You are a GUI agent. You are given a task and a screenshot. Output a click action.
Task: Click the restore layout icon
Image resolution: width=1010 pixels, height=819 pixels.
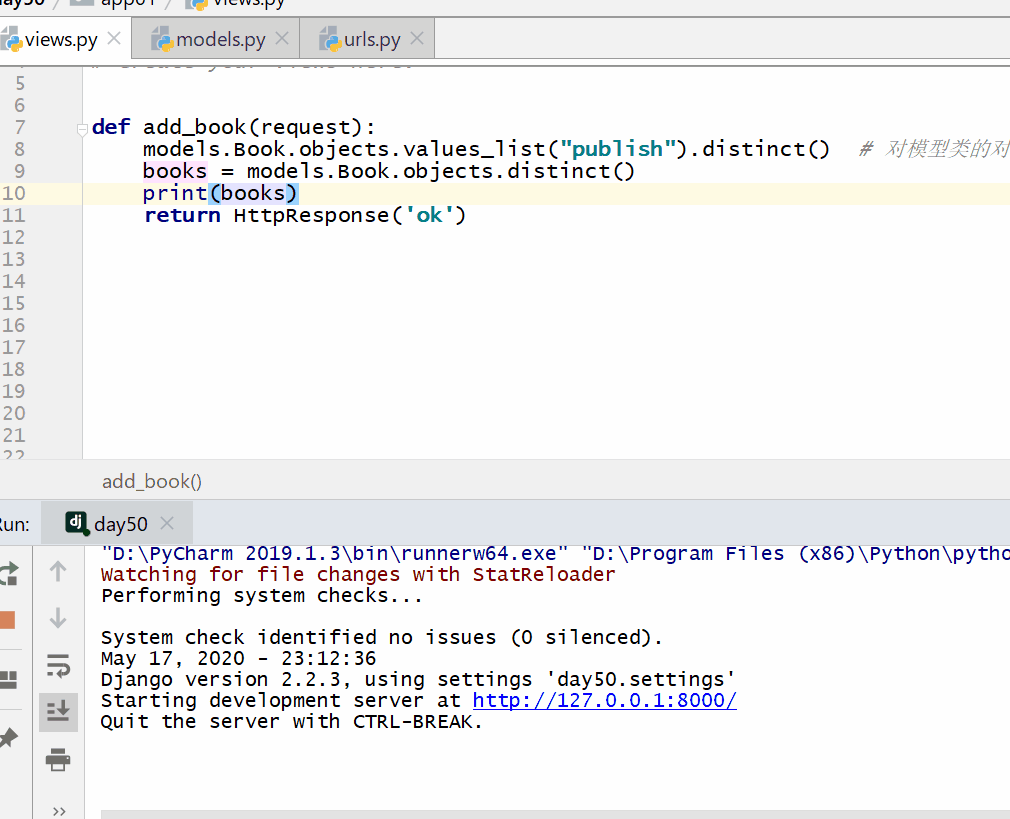pyautogui.click(x=7, y=680)
